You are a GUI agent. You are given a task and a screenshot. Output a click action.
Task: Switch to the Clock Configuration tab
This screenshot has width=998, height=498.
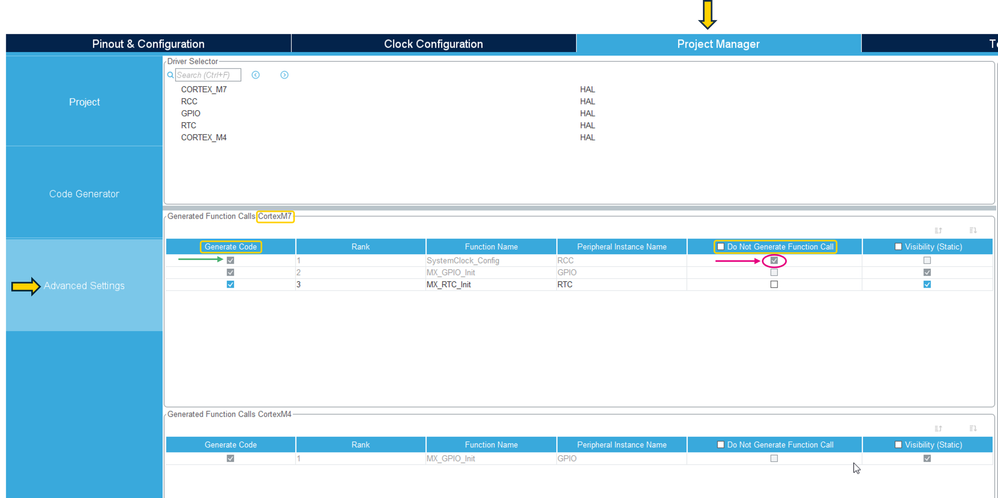pos(433,44)
